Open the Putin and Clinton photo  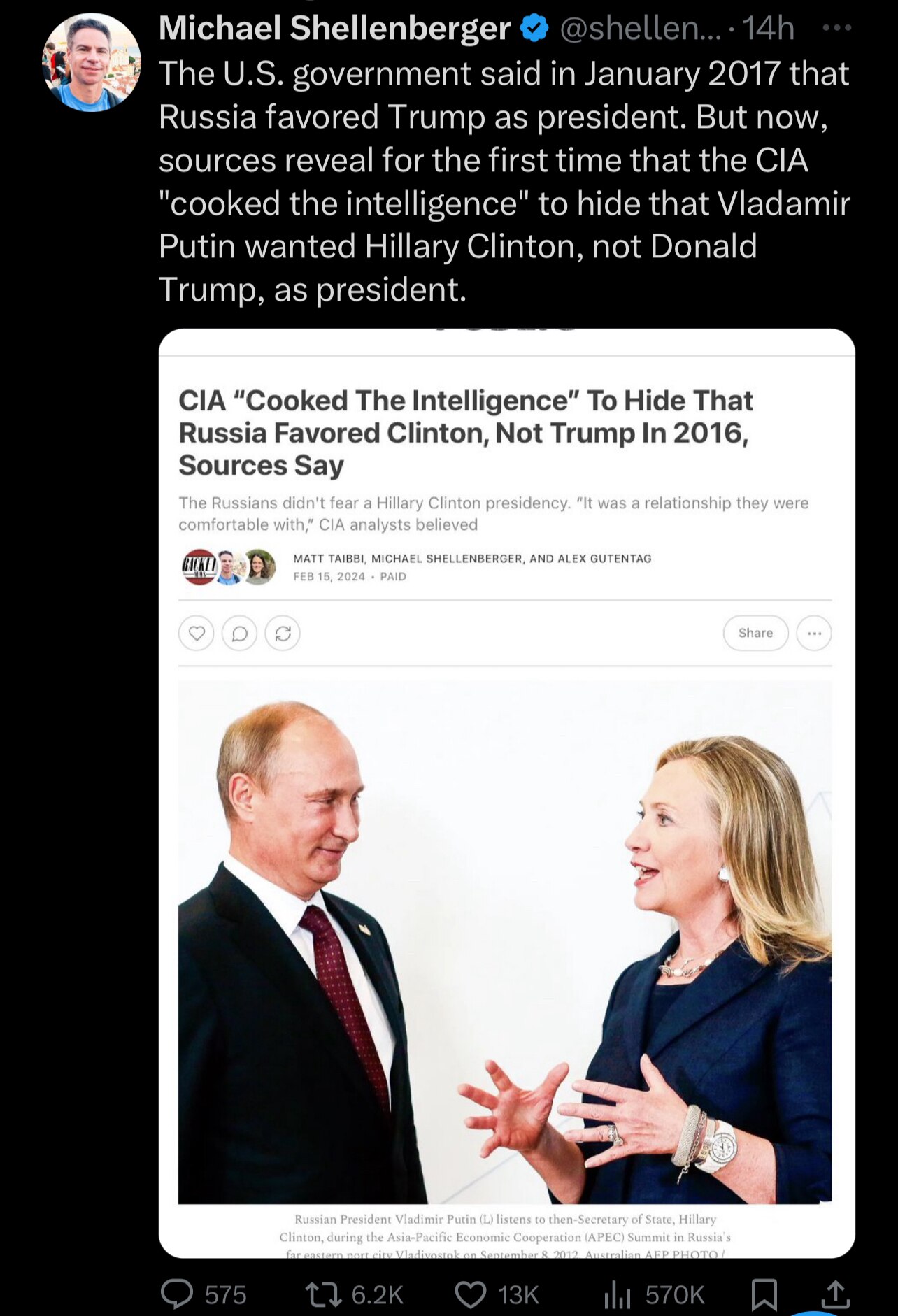pyautogui.click(x=505, y=943)
